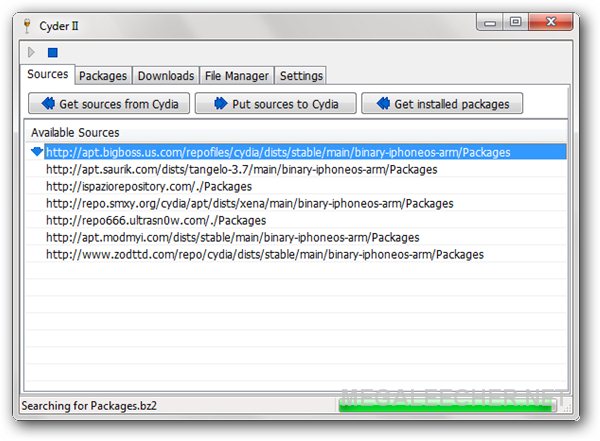This screenshot has width=600, height=441.
Task: Click the blue download arrow beside bigboss source
Action: coord(37,152)
